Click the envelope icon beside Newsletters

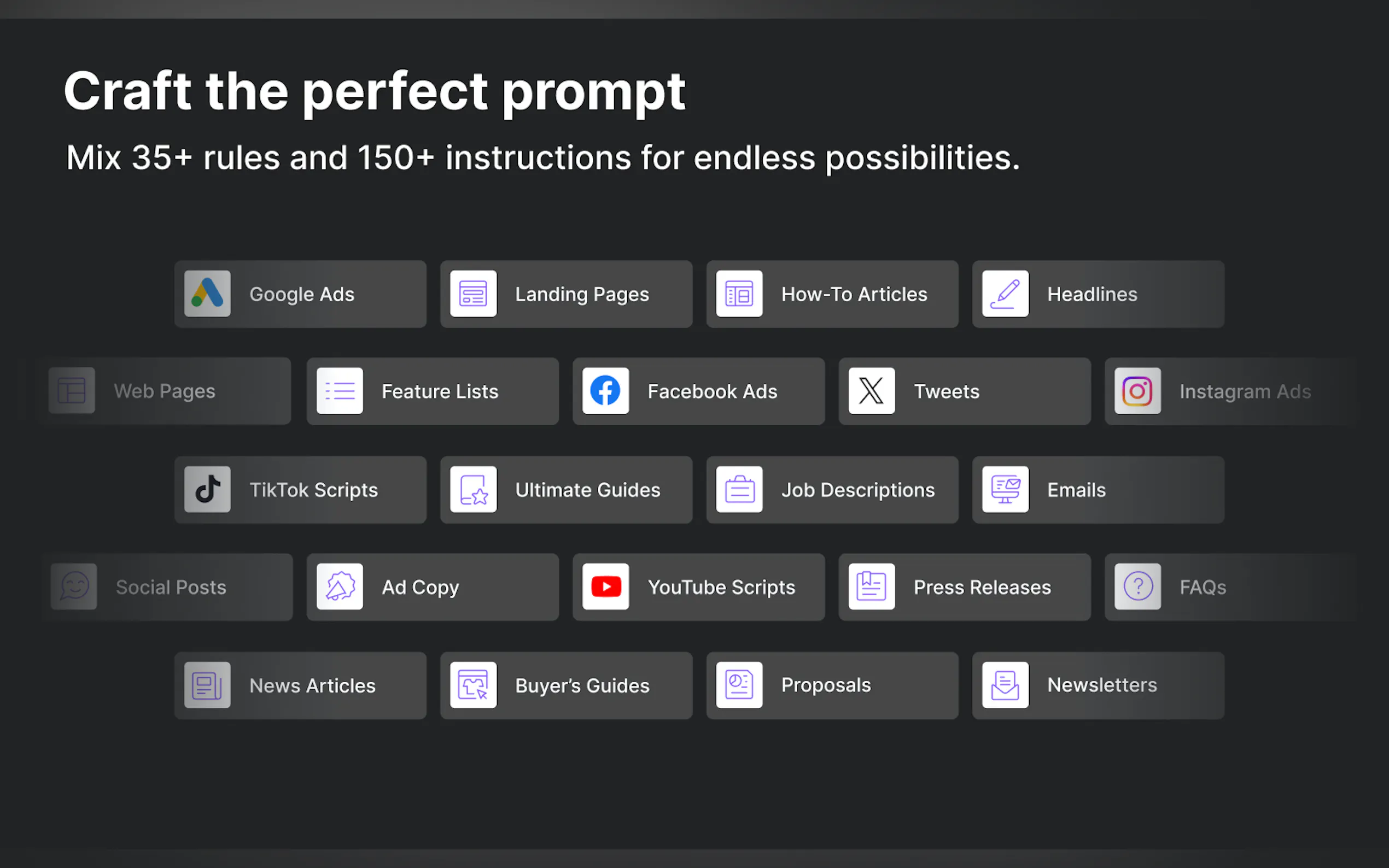click(1005, 685)
